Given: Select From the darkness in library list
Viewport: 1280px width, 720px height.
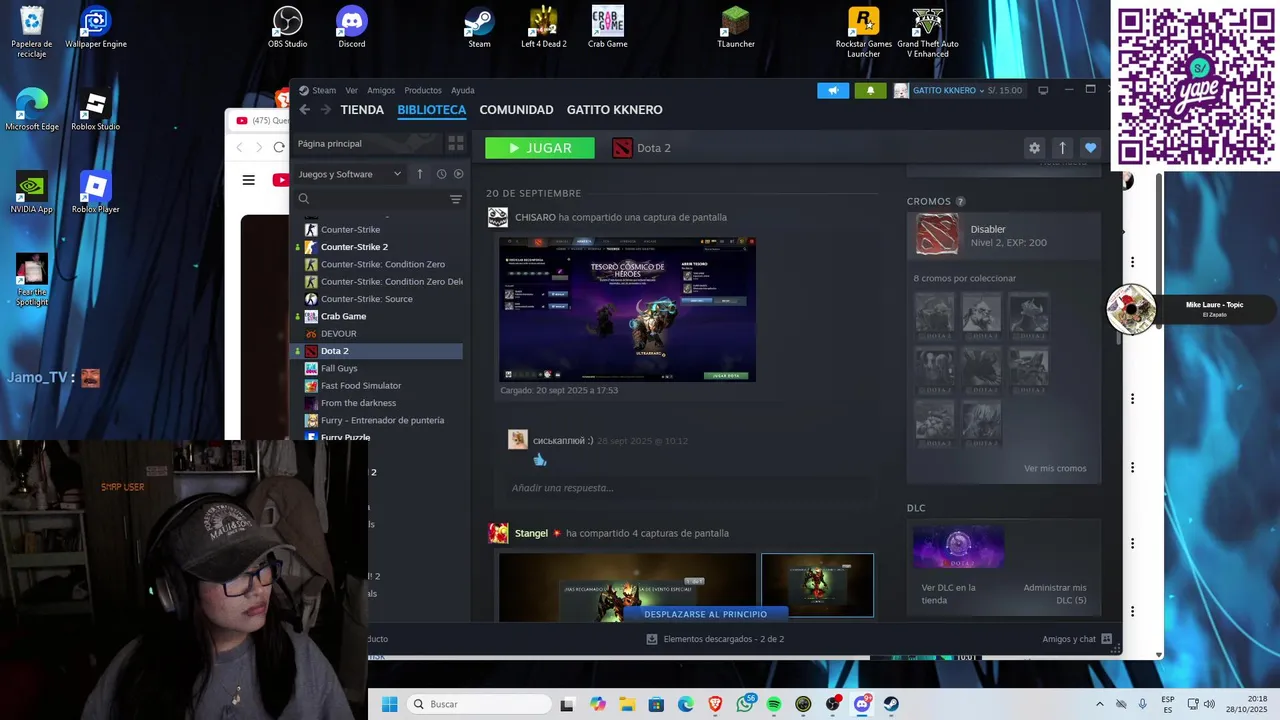Looking at the screenshot, I should tap(358, 403).
